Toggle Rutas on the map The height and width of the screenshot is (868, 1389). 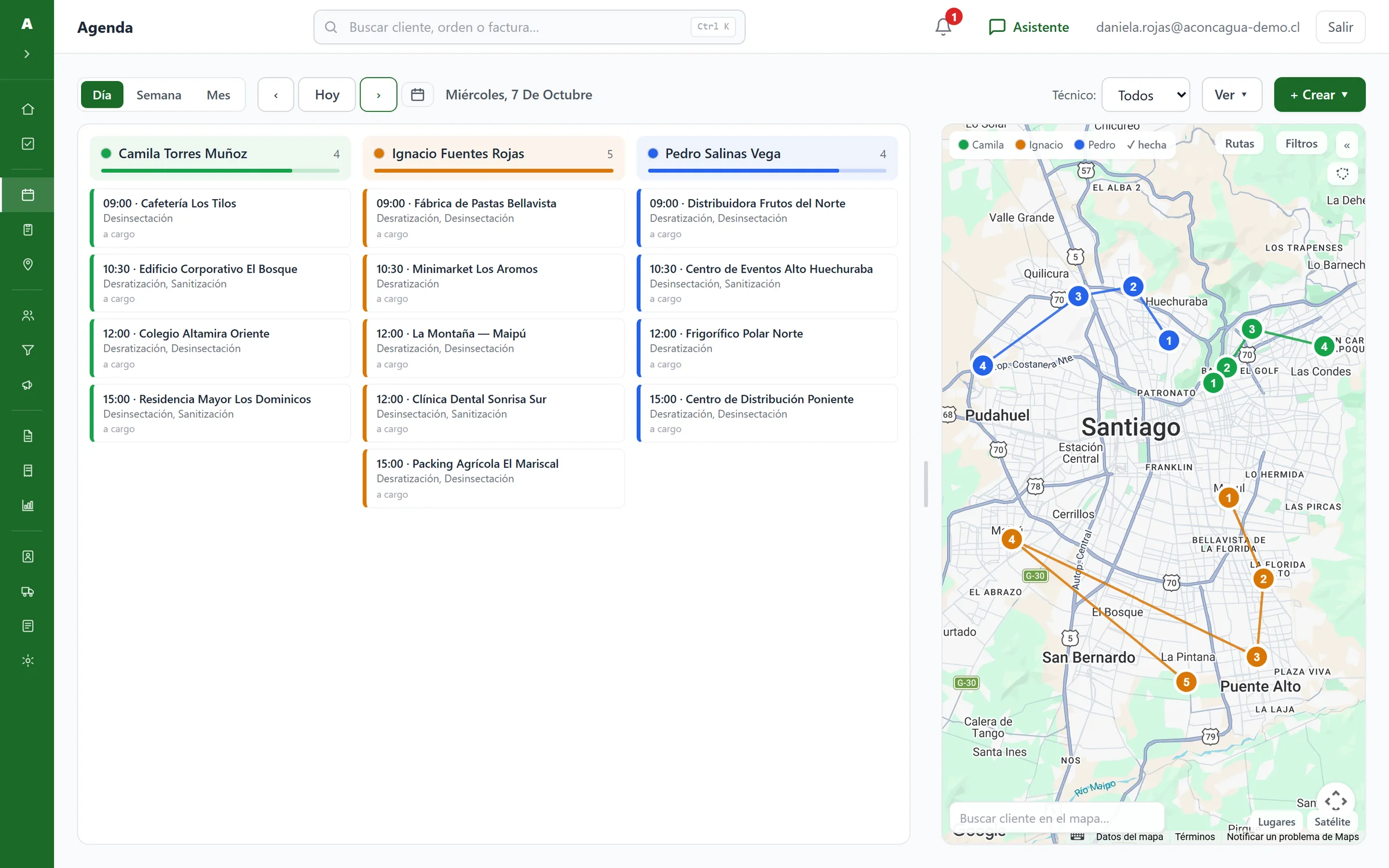1240,144
